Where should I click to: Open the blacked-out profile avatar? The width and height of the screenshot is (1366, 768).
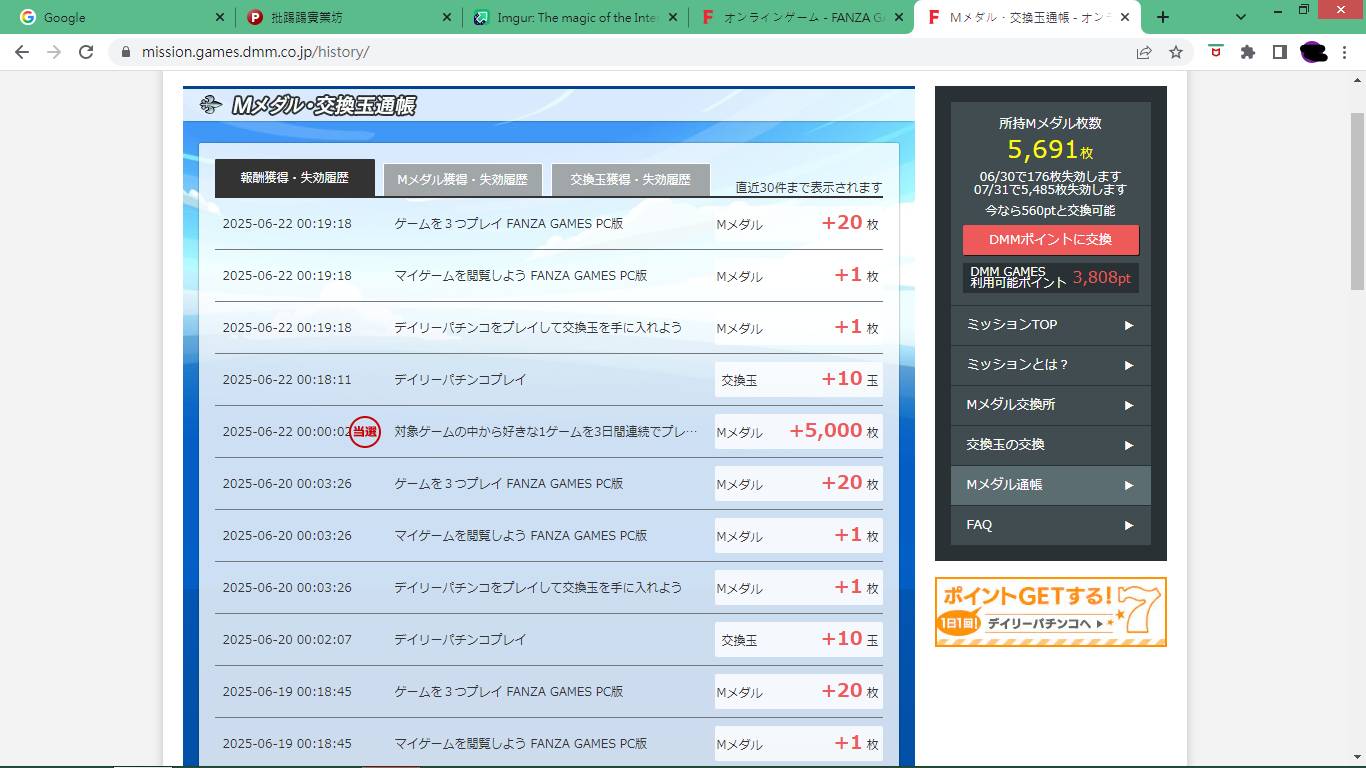pos(1313,52)
